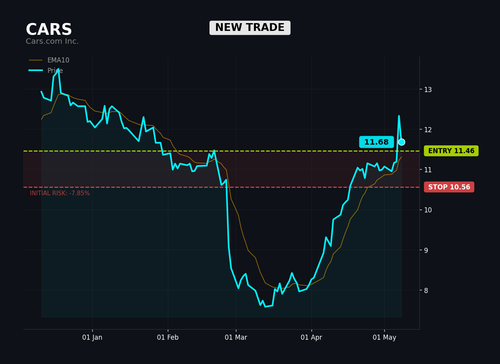Click the current price marker dot
Image resolution: width=500 pixels, height=364 pixels.
(x=402, y=142)
